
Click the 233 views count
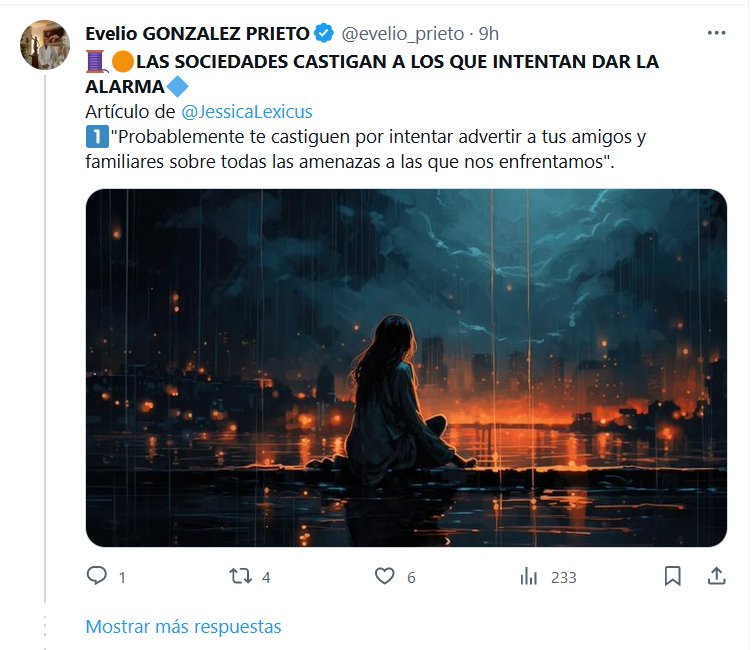[x=564, y=577]
